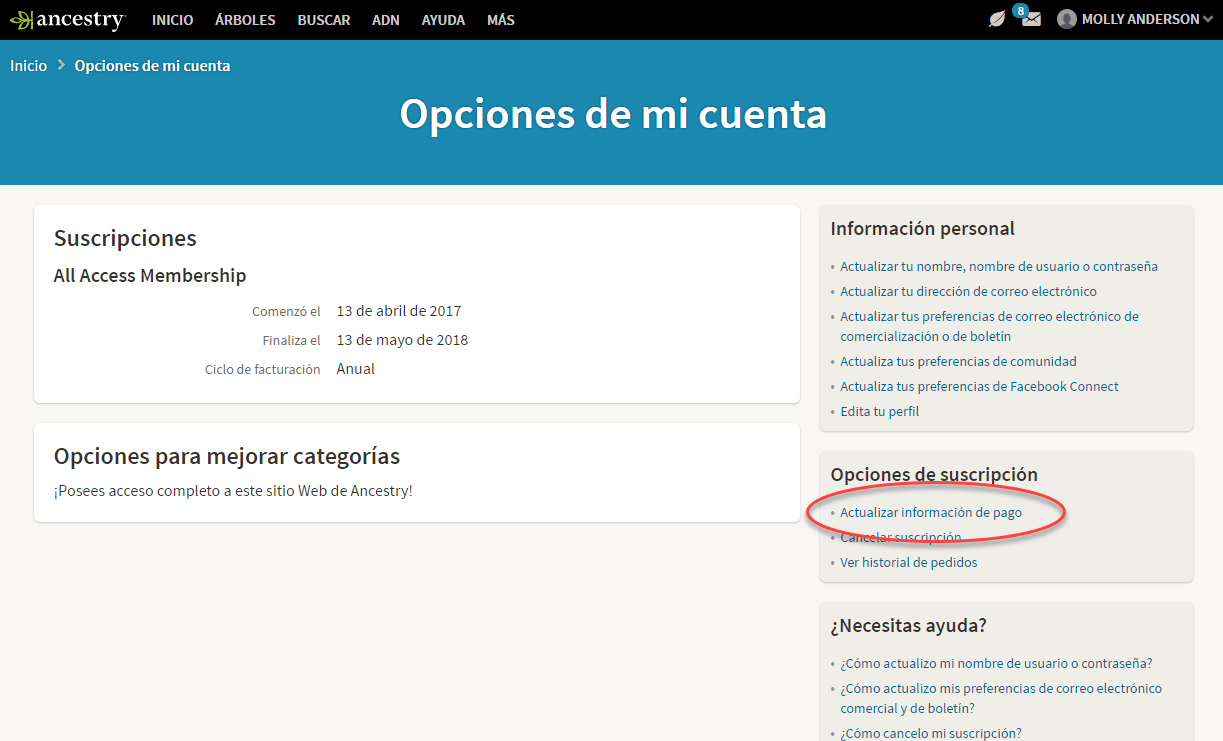Open 'Ver historial de pedidos'

[x=909, y=563]
